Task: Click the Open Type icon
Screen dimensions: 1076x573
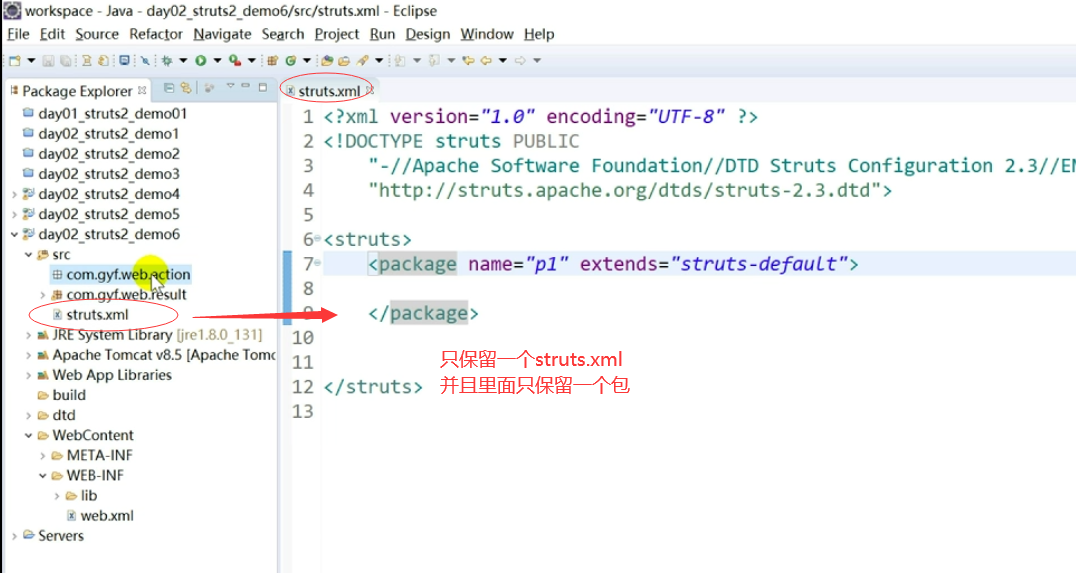Action: pos(327,61)
